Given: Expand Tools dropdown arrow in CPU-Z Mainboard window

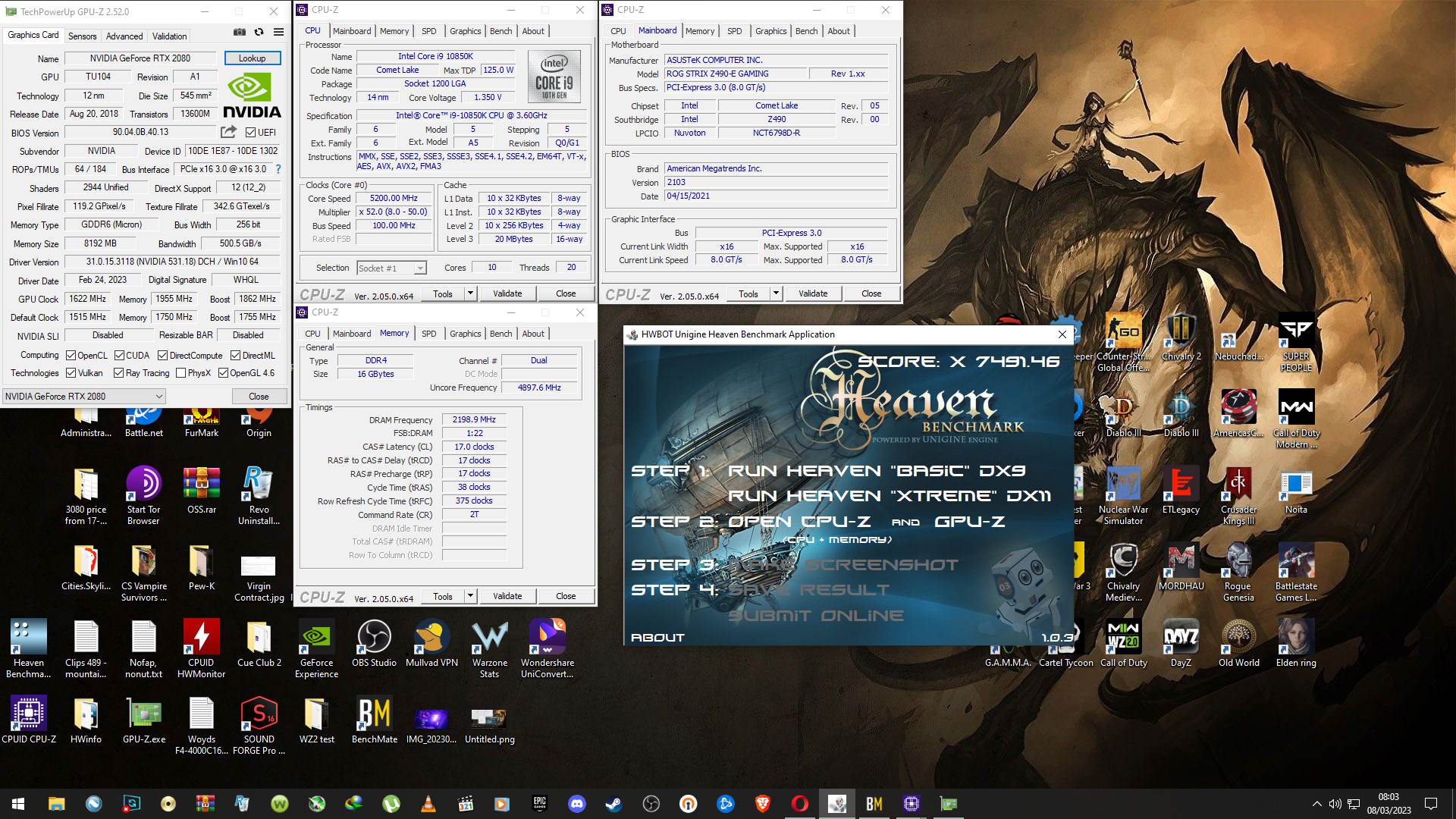Looking at the screenshot, I should (x=776, y=293).
